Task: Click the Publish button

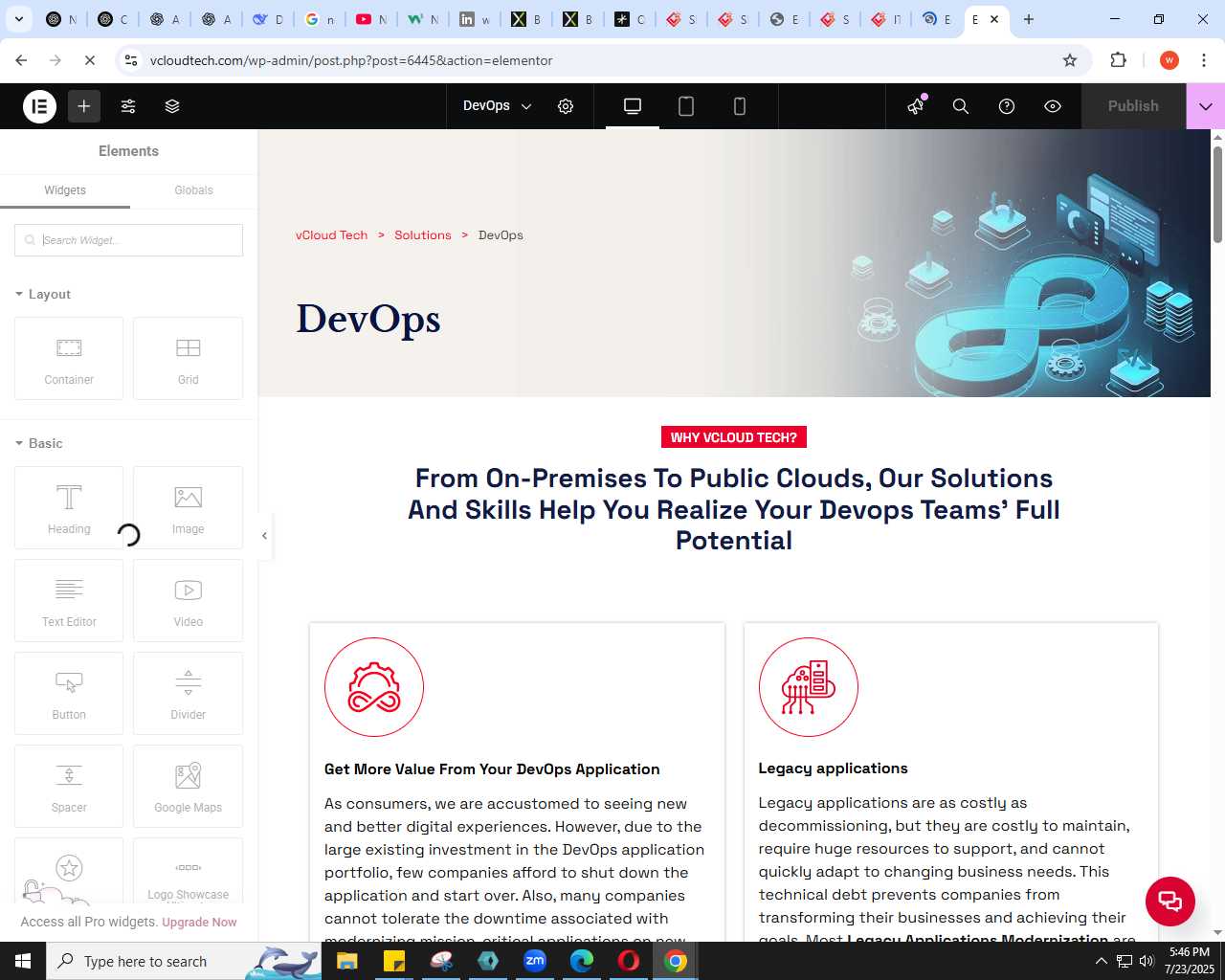Action: (x=1133, y=106)
